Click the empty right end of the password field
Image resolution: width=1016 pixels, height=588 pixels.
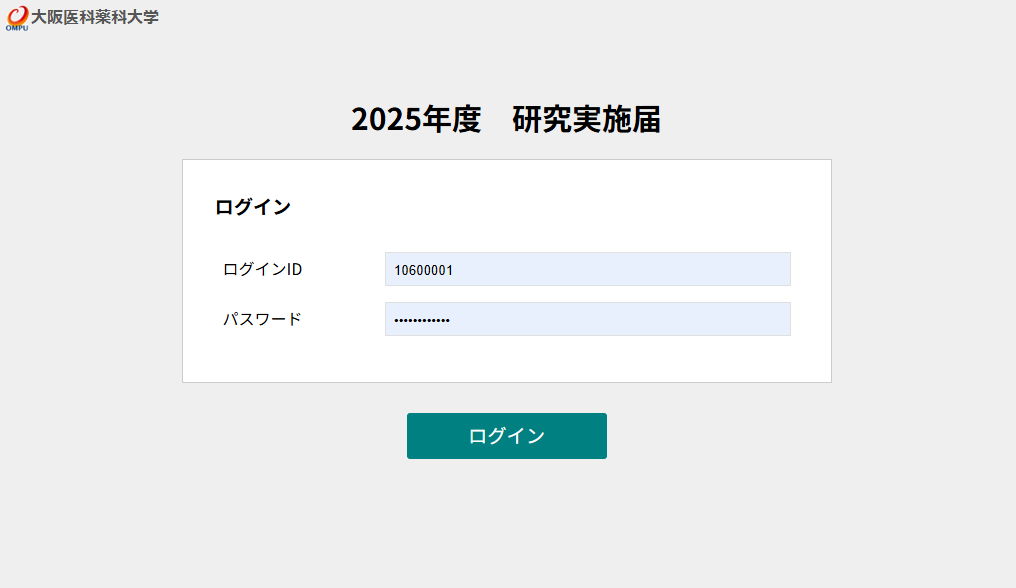[x=740, y=319]
